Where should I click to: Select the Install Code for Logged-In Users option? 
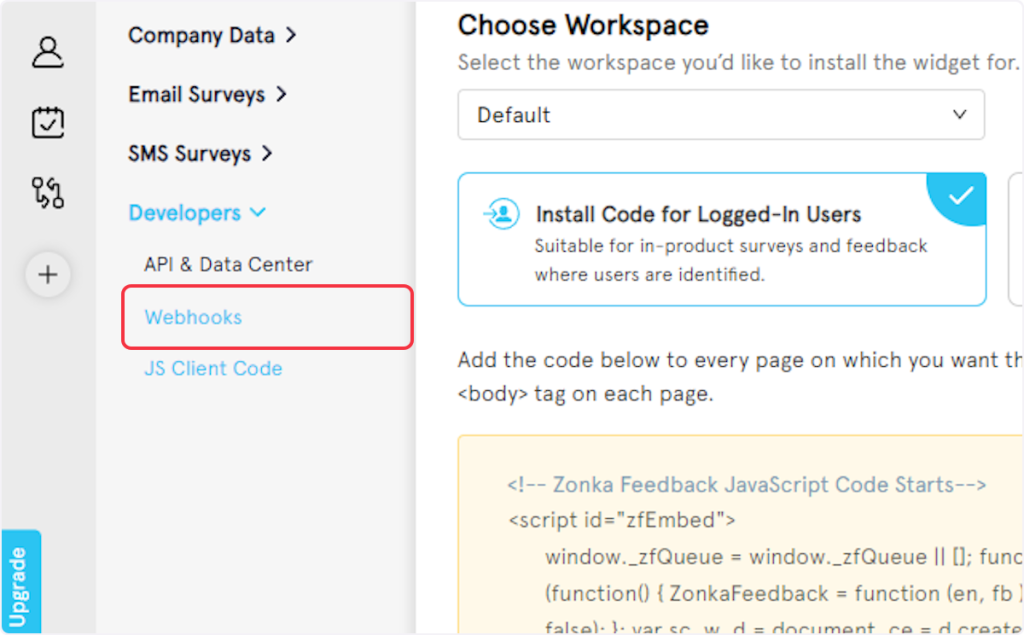pos(720,239)
